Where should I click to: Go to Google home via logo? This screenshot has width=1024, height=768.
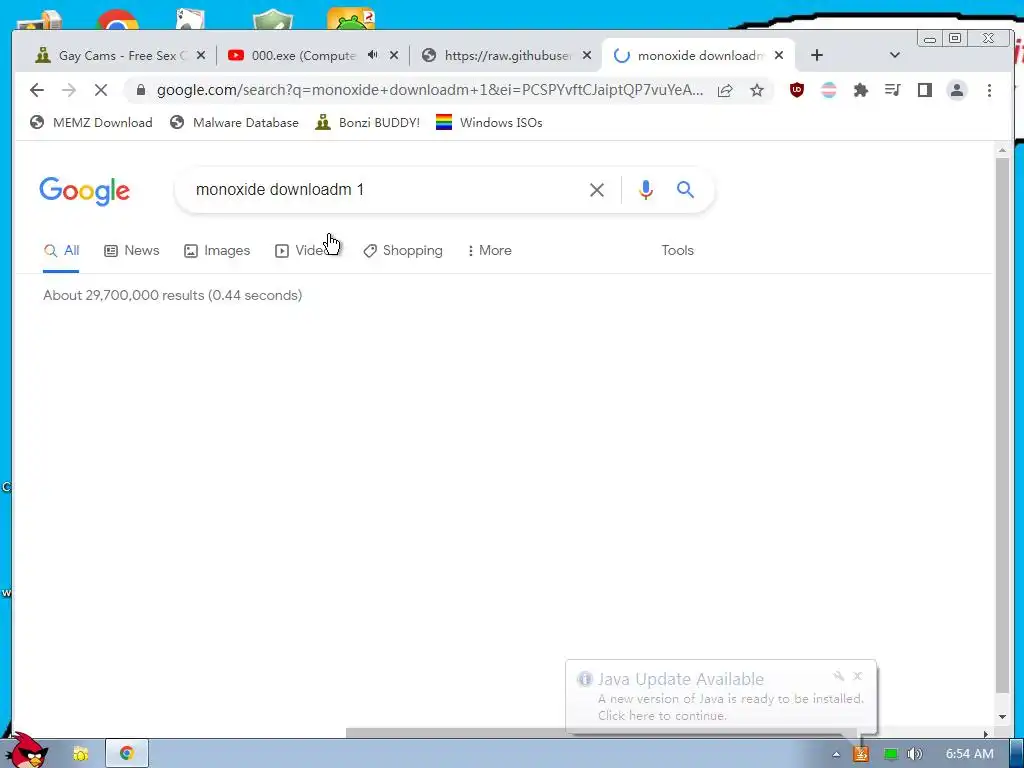point(84,191)
